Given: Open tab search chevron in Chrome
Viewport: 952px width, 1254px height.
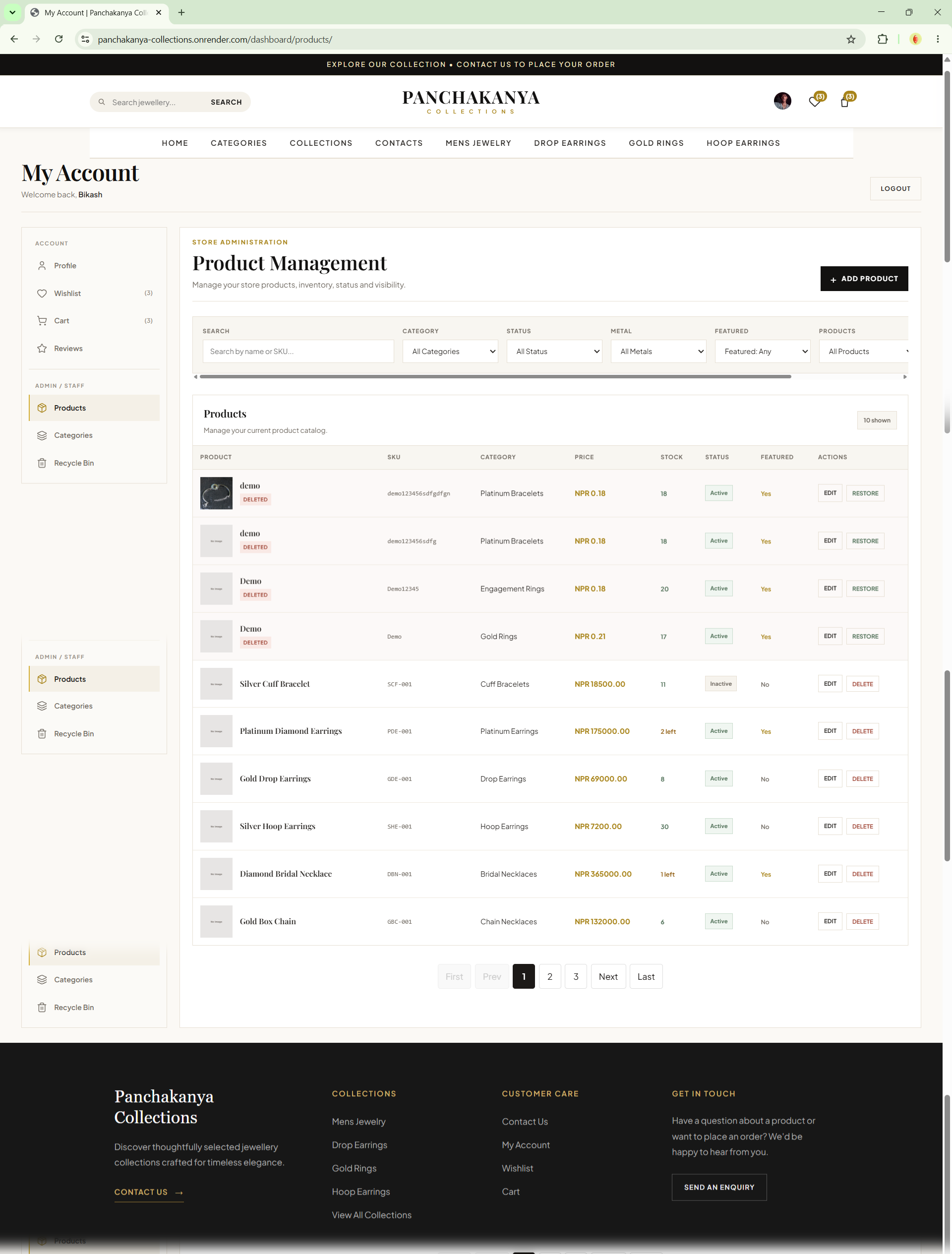Looking at the screenshot, I should tap(12, 12).
